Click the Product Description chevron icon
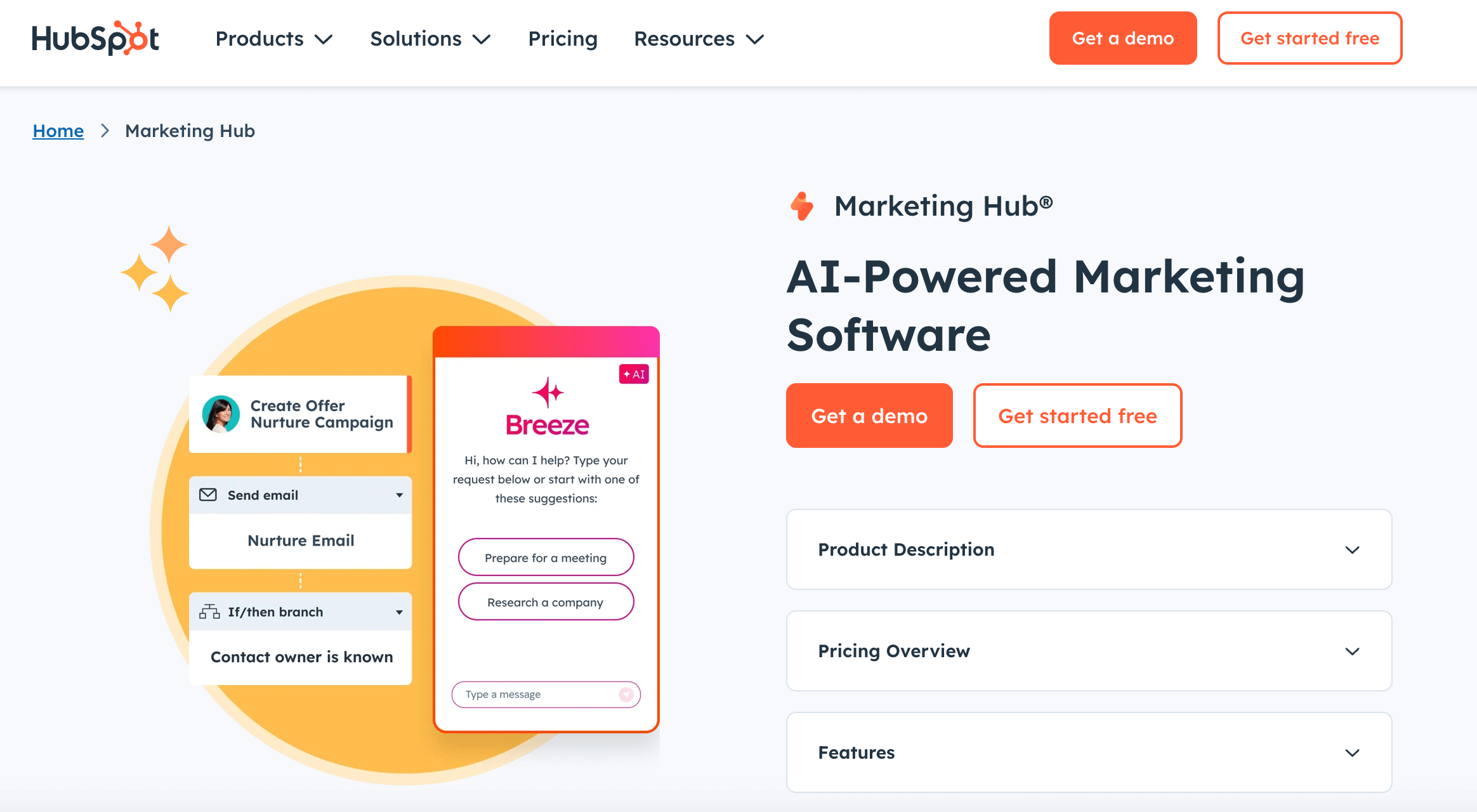 pyautogui.click(x=1352, y=550)
